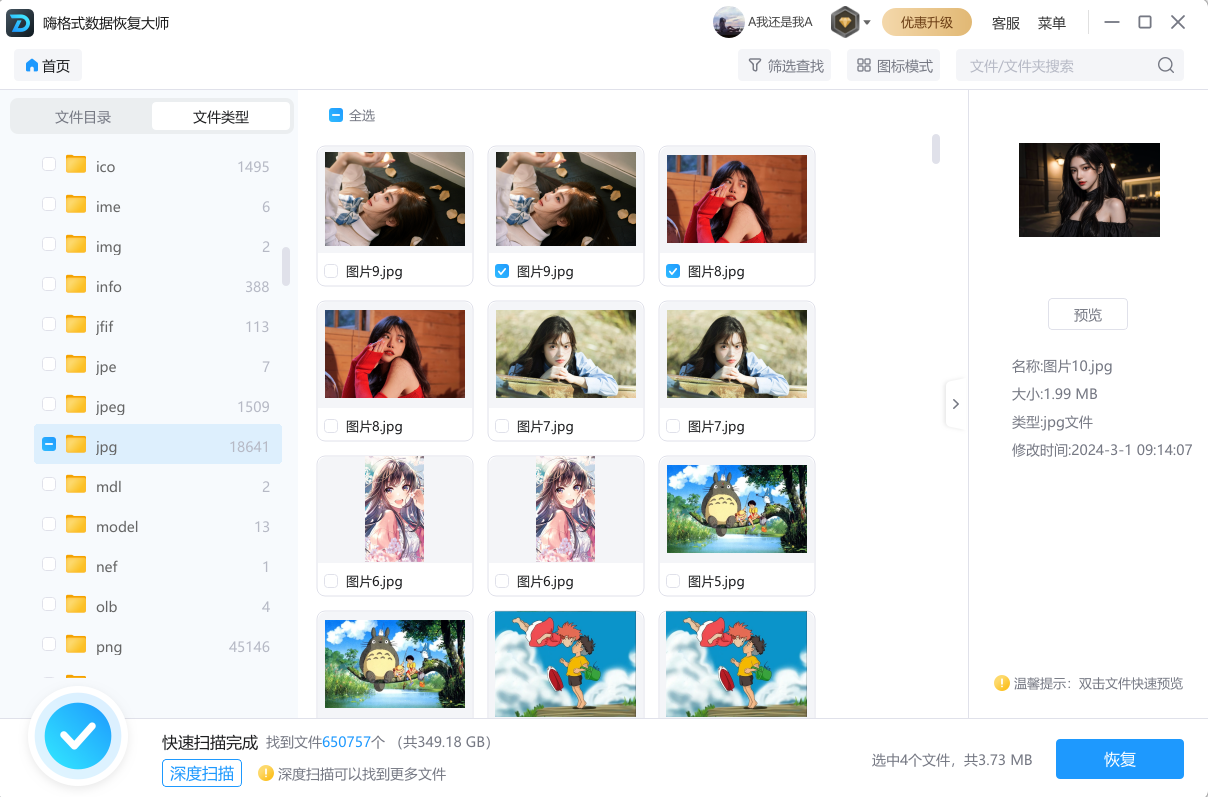Click the VIP gem badge icon
1208x797 pixels.
[x=845, y=22]
